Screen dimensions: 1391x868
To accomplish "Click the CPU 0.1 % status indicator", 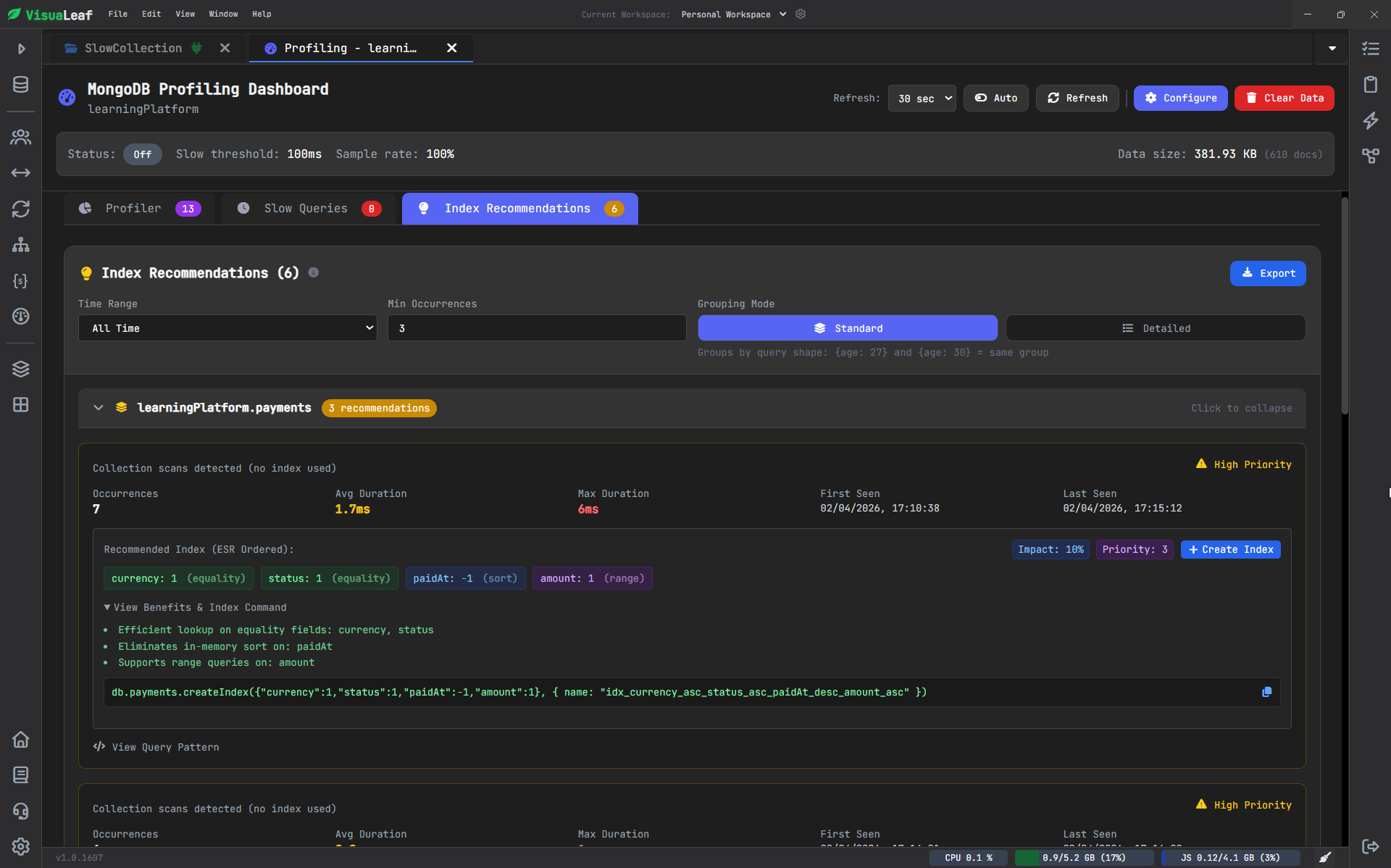I will tap(969, 858).
